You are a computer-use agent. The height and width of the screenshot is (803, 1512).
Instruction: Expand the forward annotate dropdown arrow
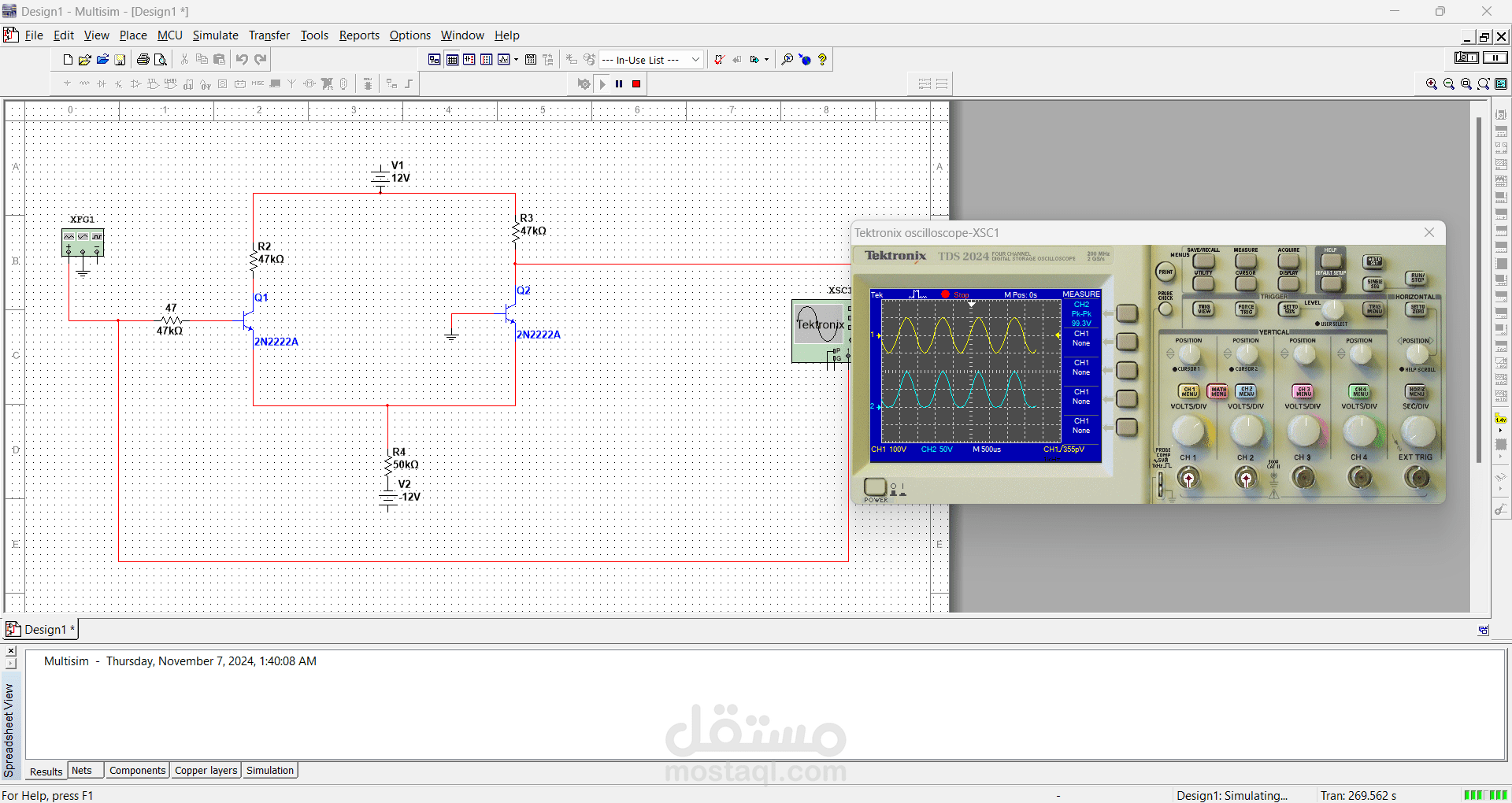coord(766,60)
